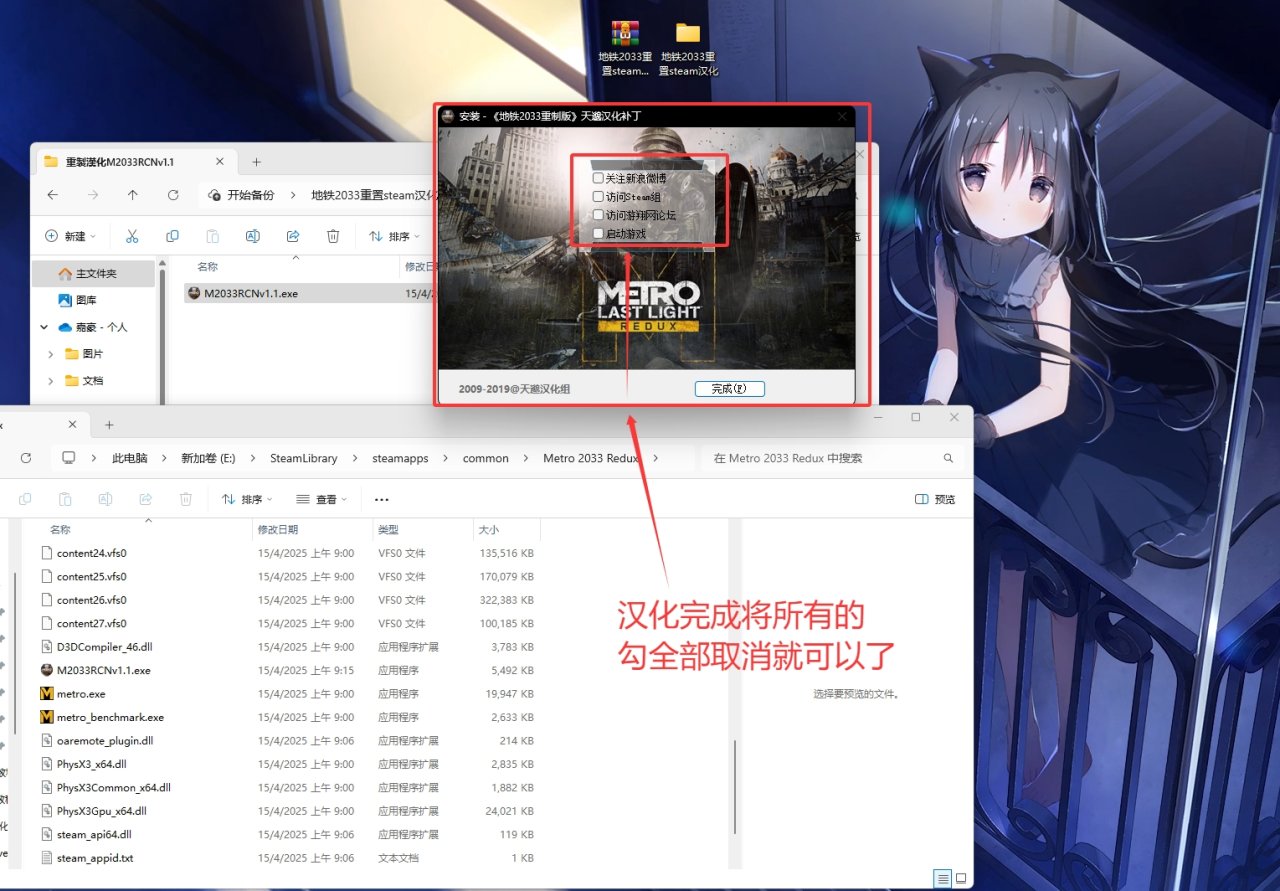Click the 新加卷 (E:) breadcrumb
1280x891 pixels.
tap(208, 458)
